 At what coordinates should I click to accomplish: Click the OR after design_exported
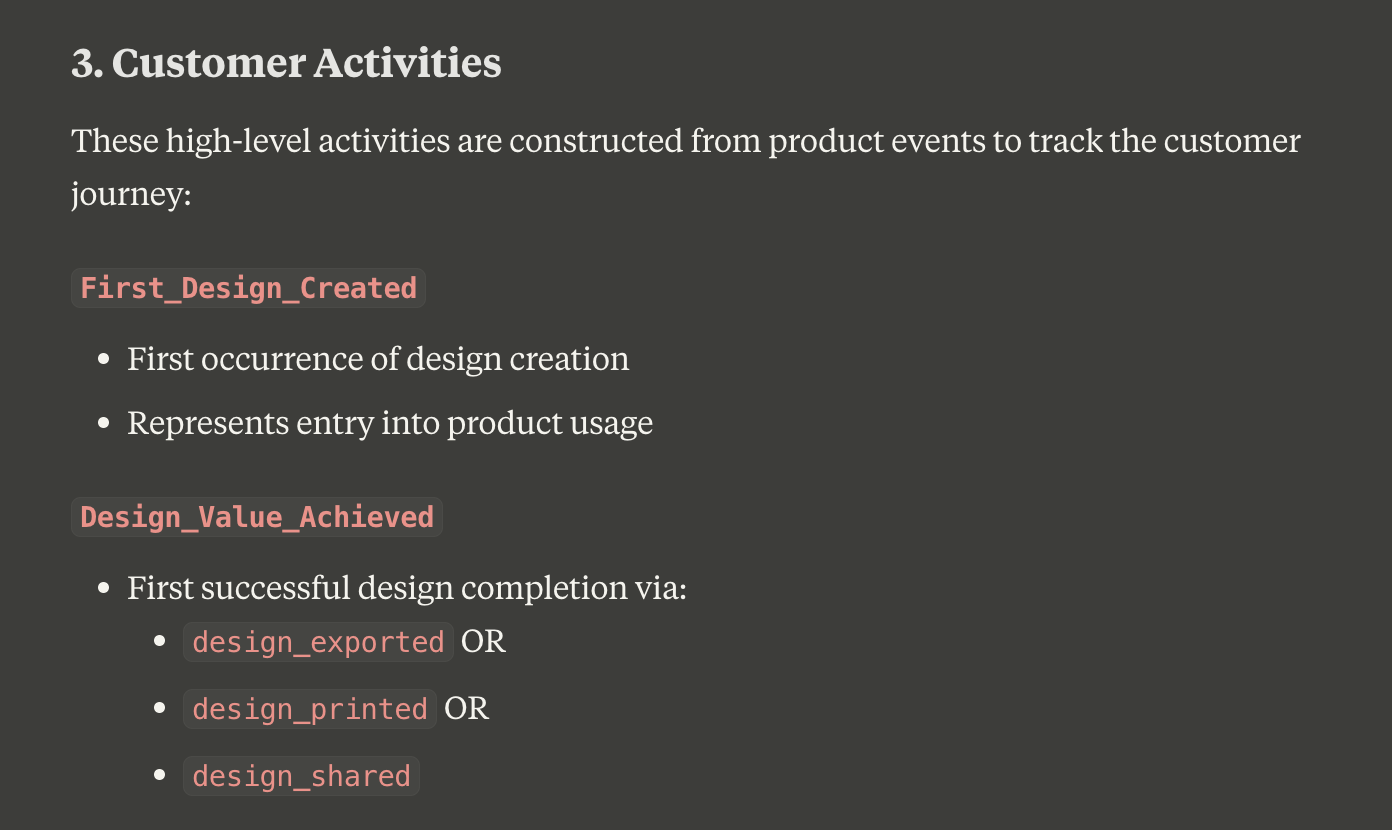tap(484, 641)
